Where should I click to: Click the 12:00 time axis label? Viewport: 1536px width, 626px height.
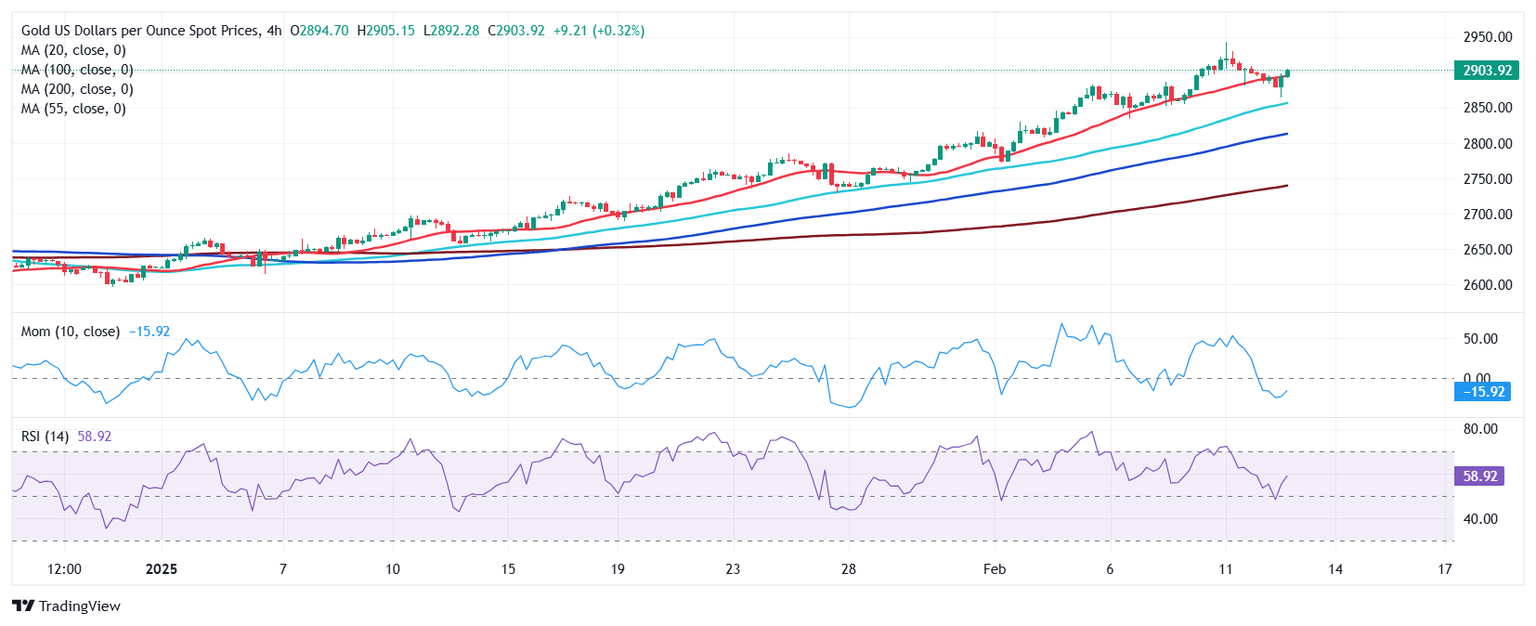[64, 568]
